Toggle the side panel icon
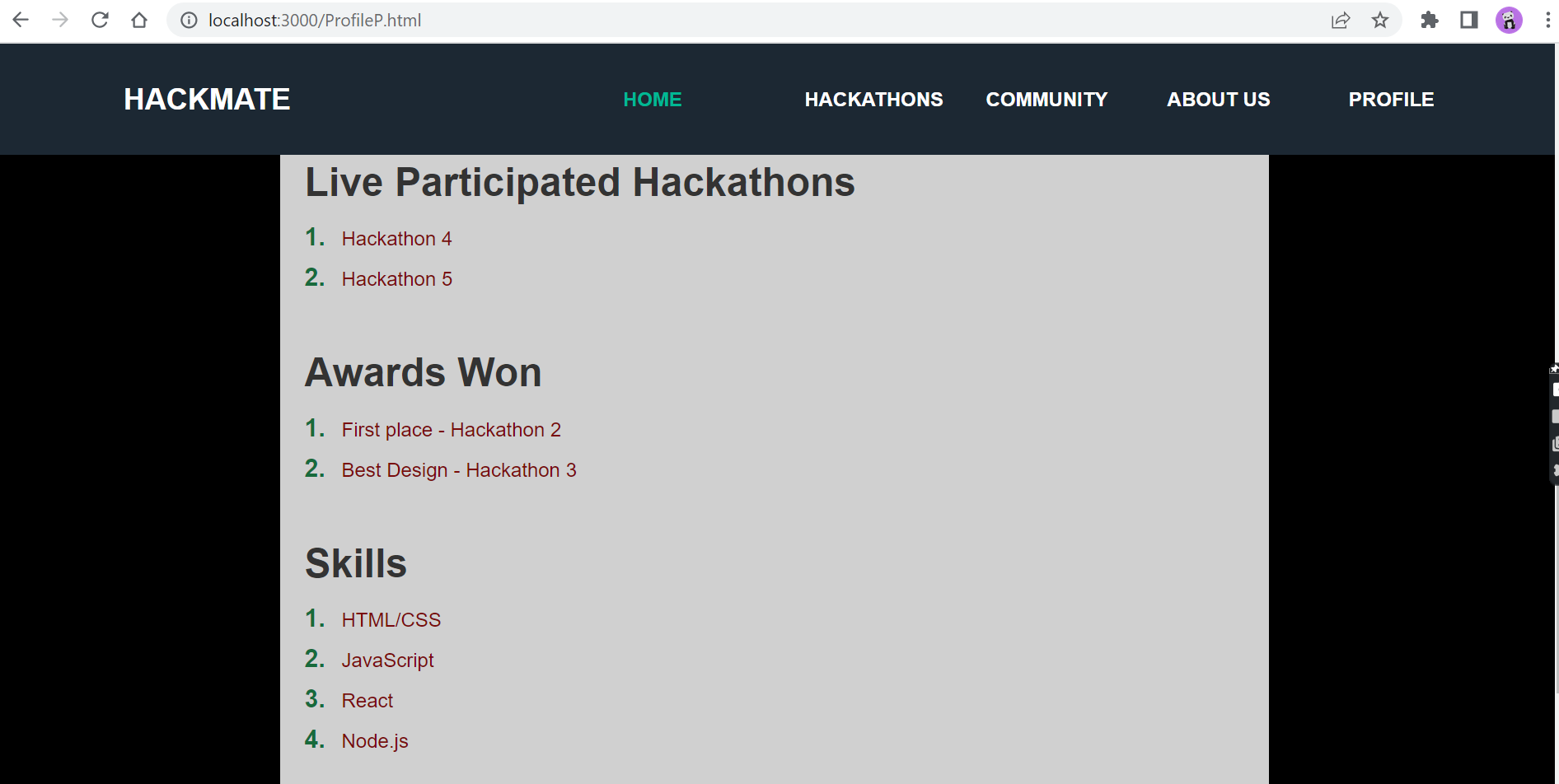This screenshot has height=784, width=1559. (1468, 20)
